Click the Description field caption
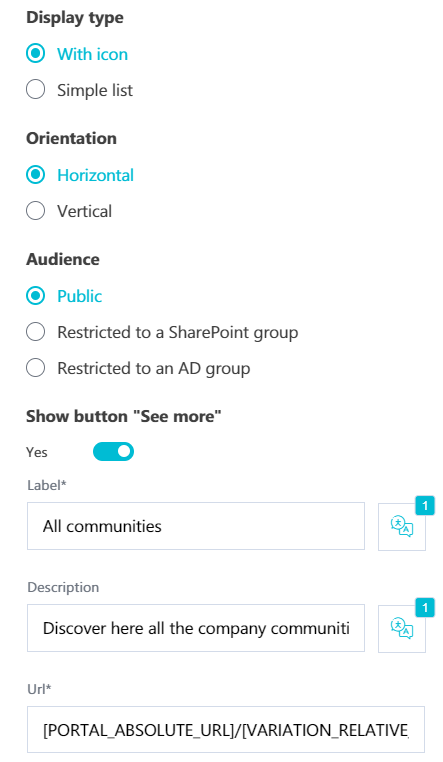The width and height of the screenshot is (443, 762). (63, 587)
